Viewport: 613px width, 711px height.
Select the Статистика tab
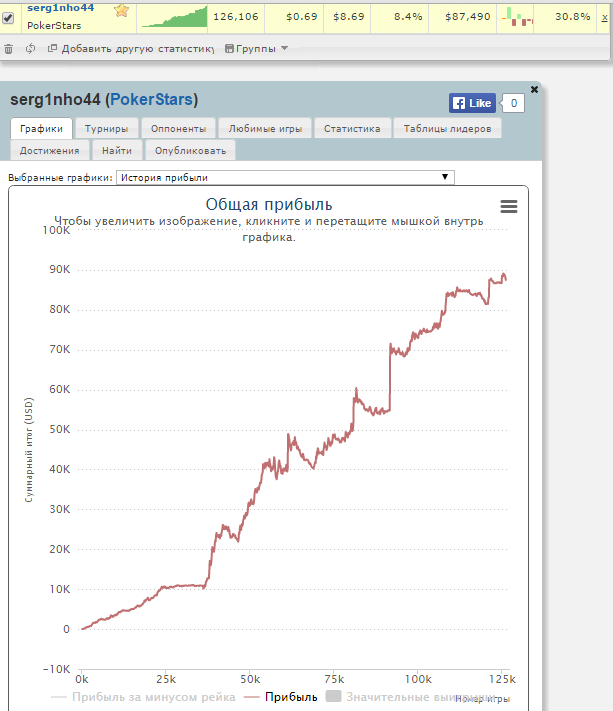tap(352, 129)
